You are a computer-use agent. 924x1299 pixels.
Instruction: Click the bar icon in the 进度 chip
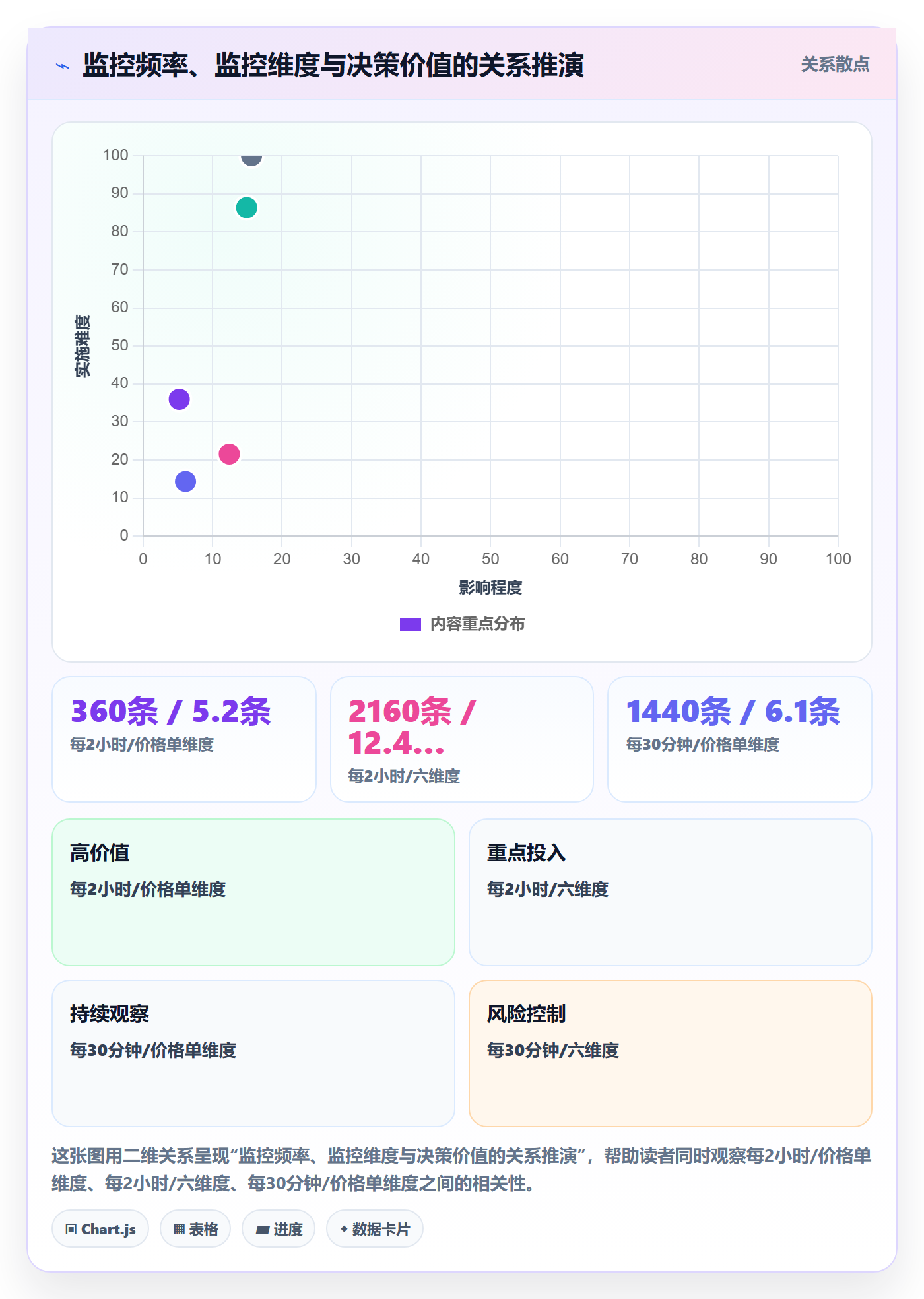click(262, 1230)
